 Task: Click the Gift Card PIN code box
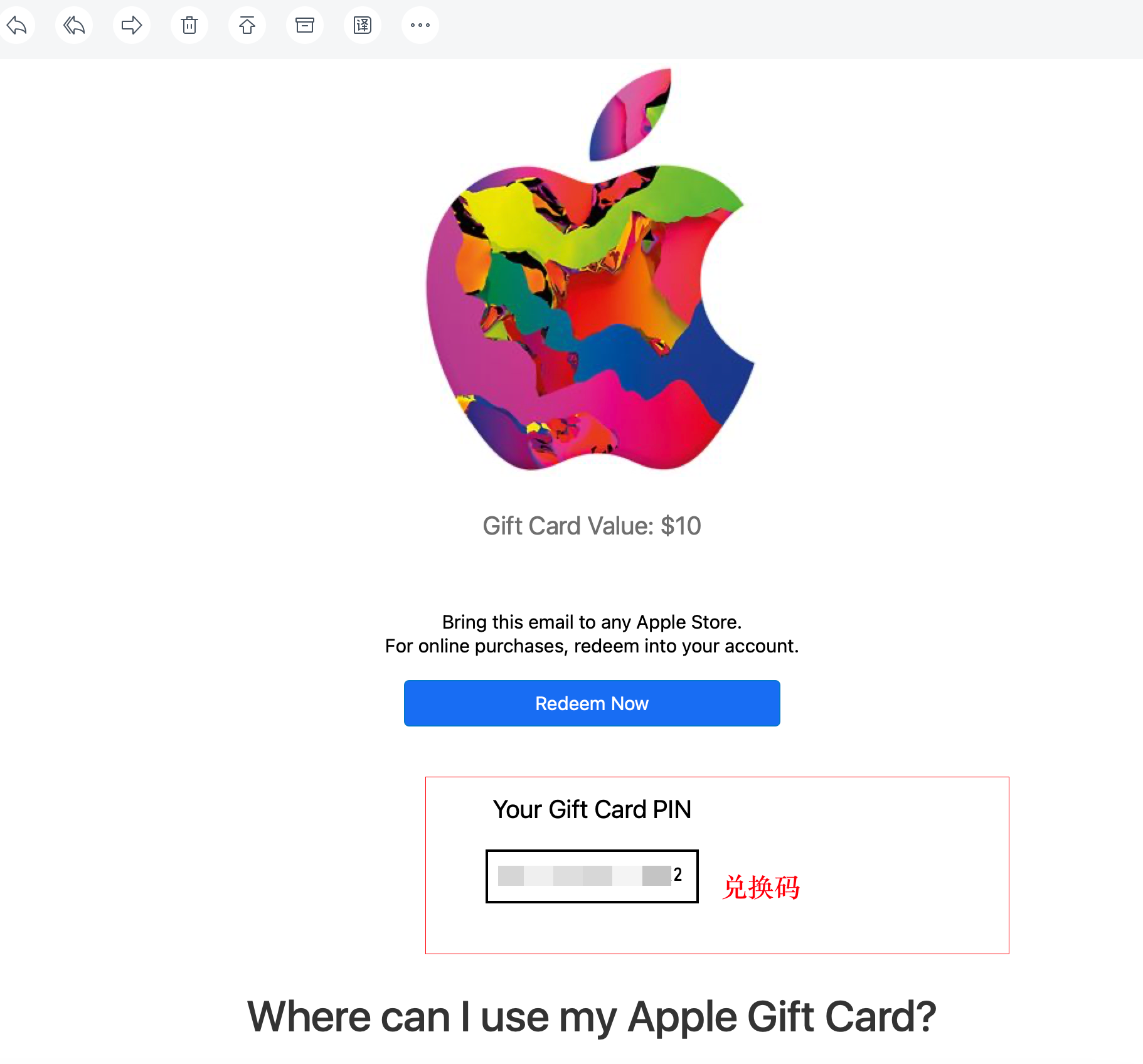coord(592,876)
